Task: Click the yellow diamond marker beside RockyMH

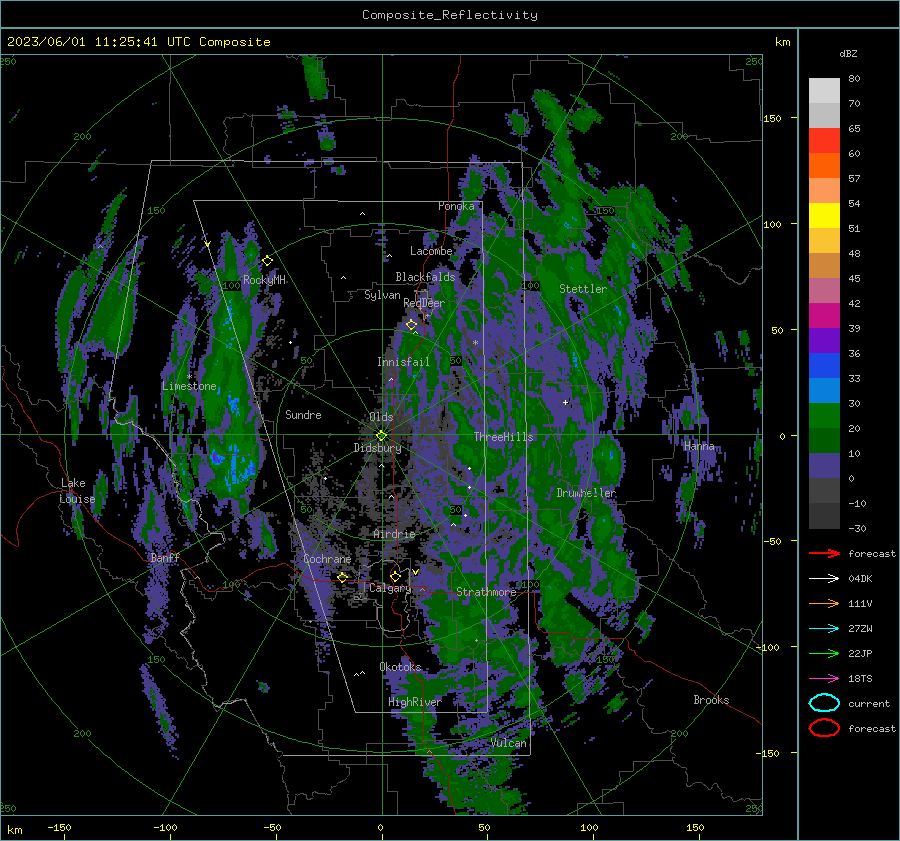Action: tap(267, 261)
